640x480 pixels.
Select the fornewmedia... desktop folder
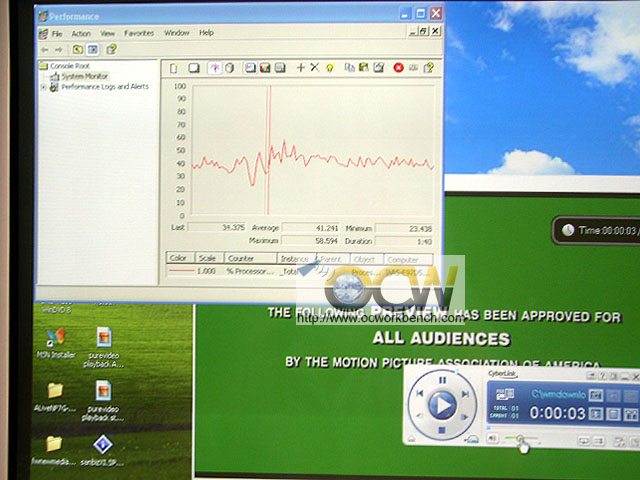54,451
